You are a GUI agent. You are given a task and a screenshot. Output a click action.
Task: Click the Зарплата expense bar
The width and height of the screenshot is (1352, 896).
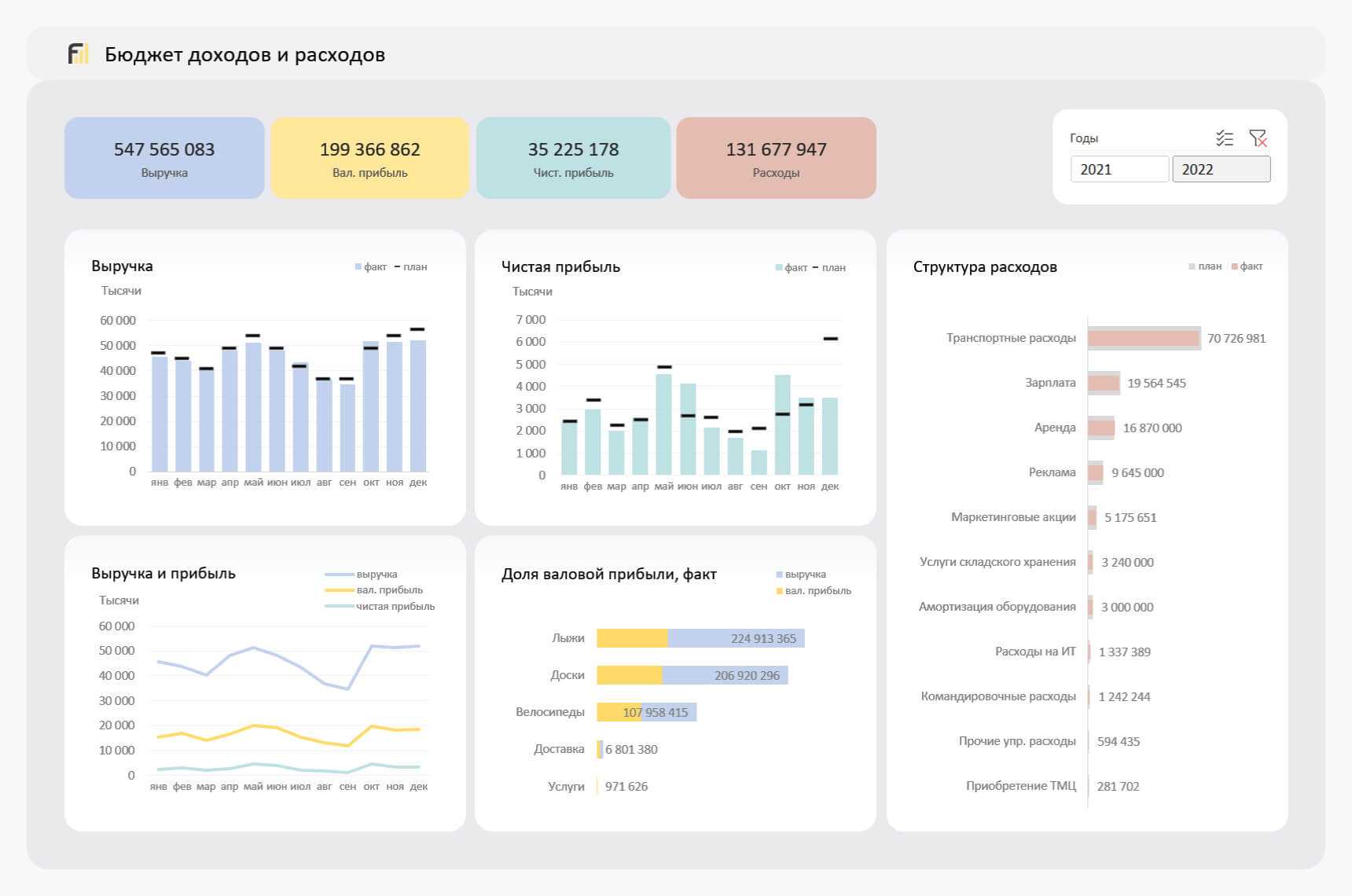click(x=1104, y=384)
